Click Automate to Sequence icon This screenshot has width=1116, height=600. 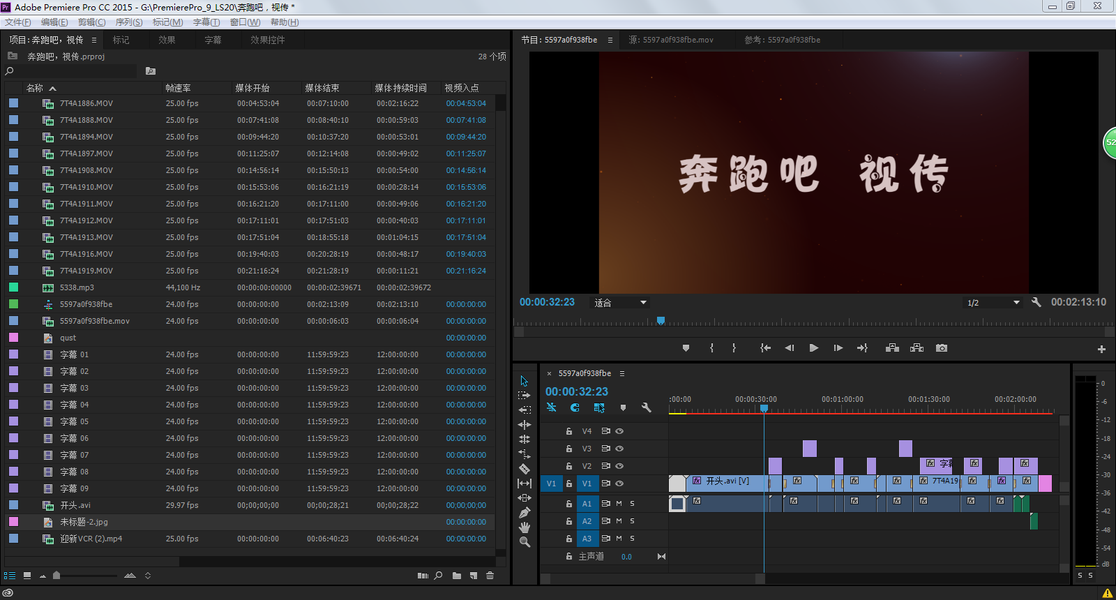[423, 576]
